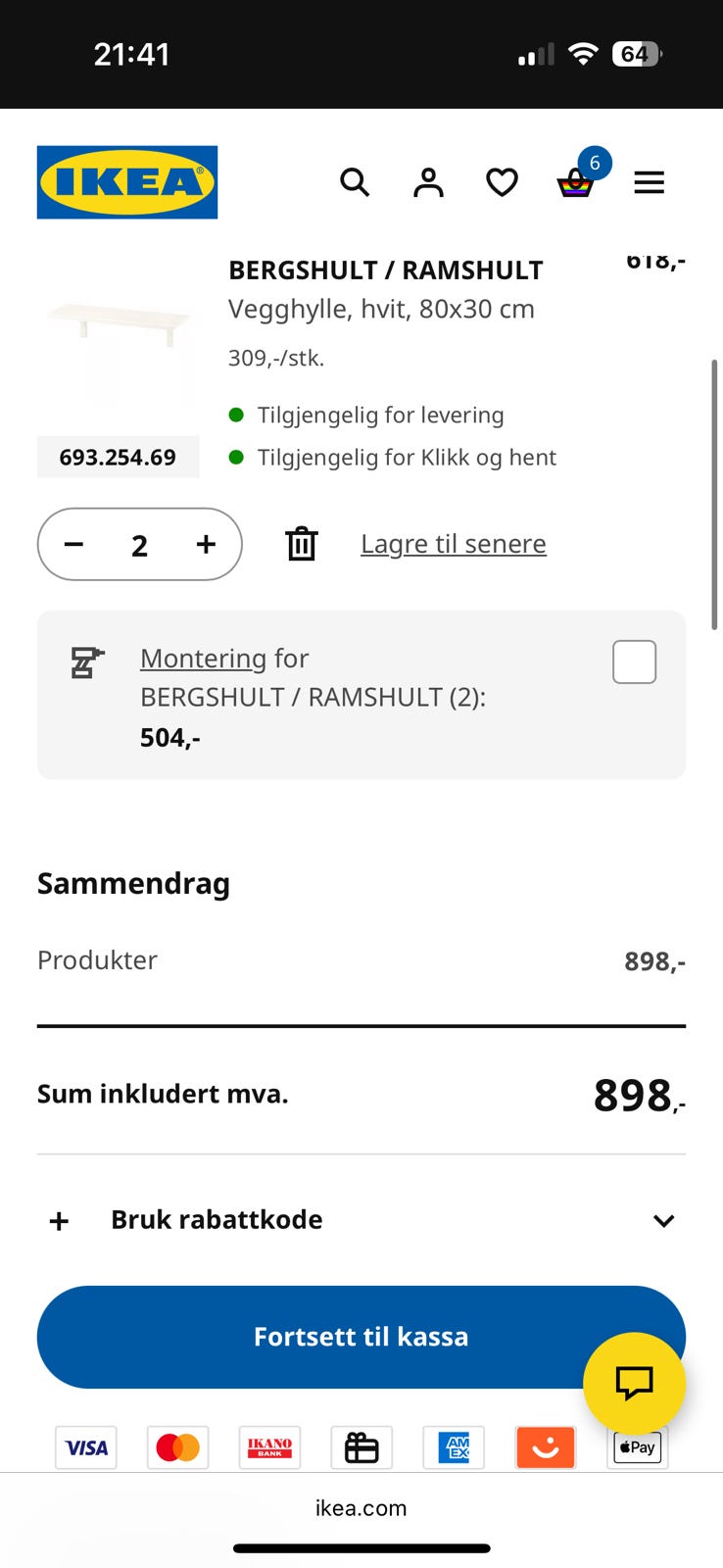Open the hamburger menu
This screenshot has width=723, height=1568.
[649, 182]
